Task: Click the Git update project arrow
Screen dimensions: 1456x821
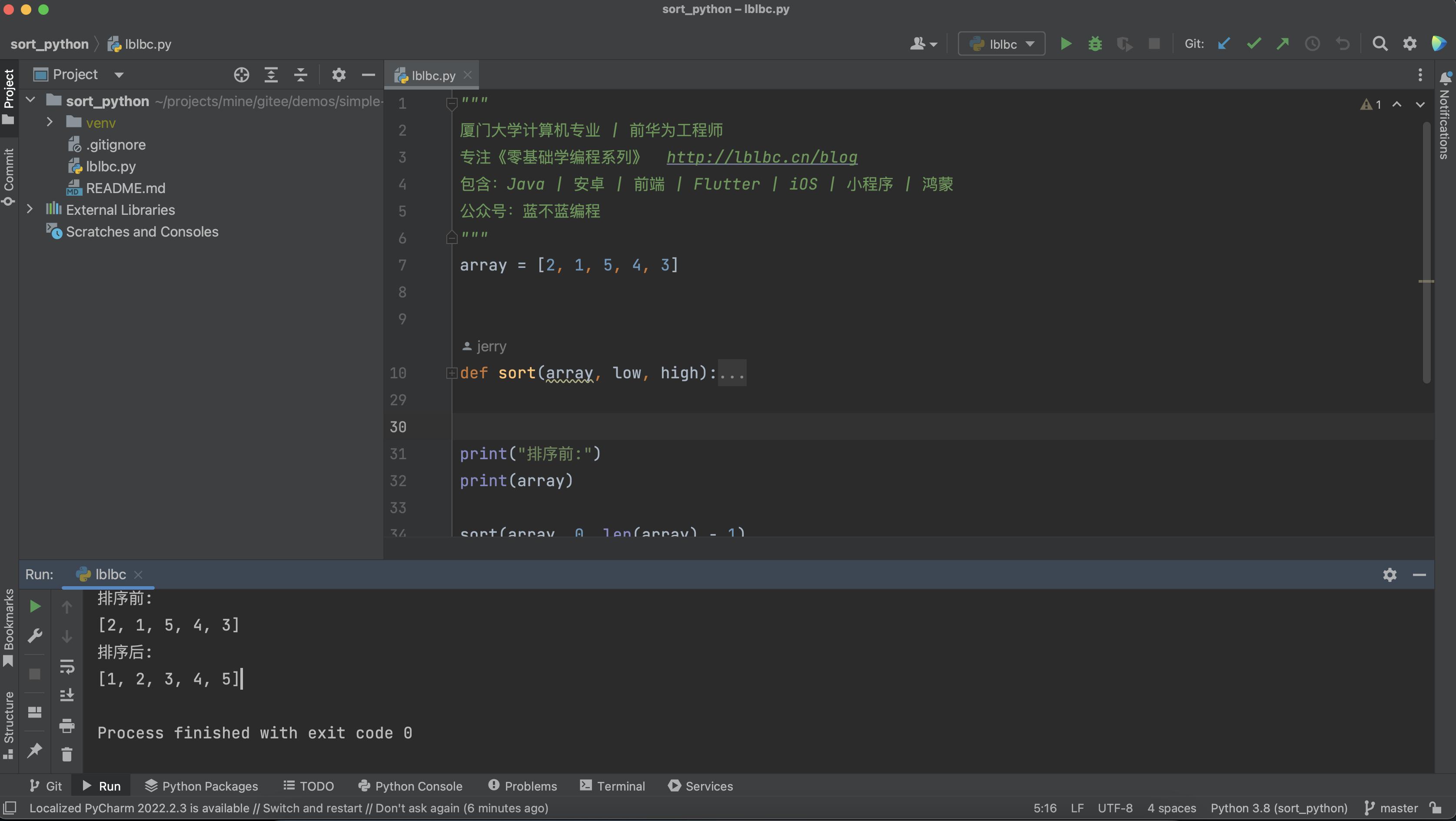Action: (1224, 44)
